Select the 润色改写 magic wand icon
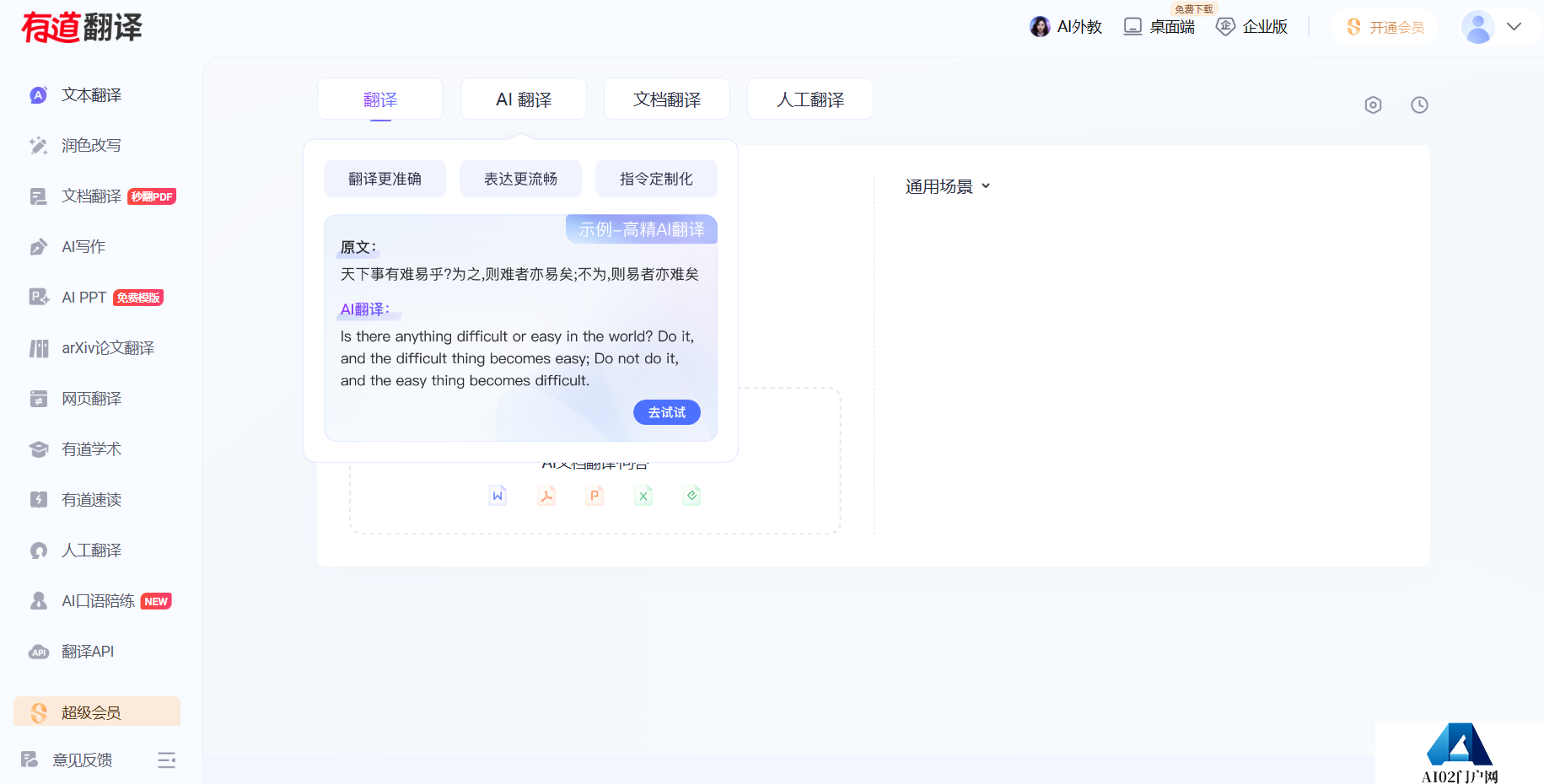1544x784 pixels. point(38,146)
